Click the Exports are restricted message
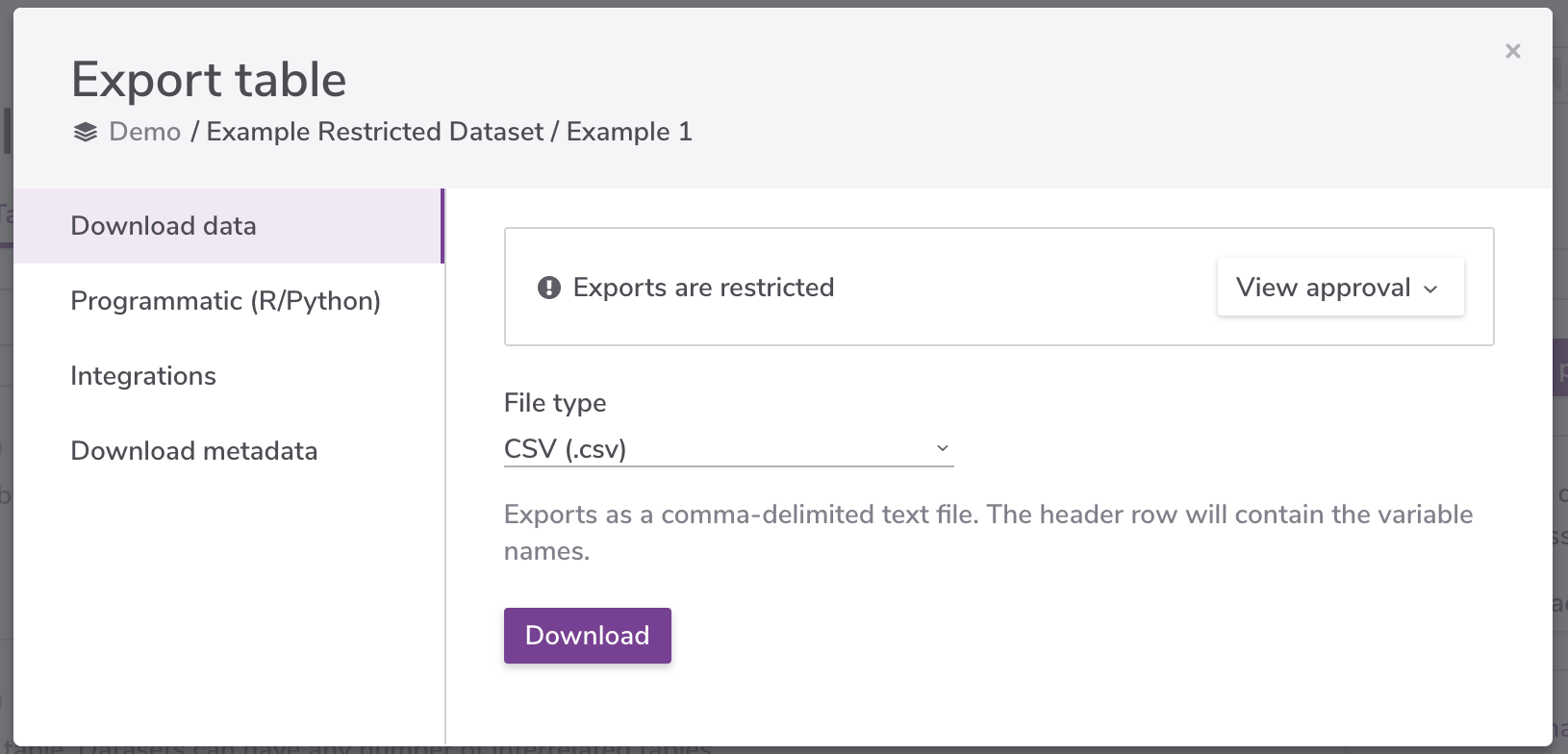 703,288
